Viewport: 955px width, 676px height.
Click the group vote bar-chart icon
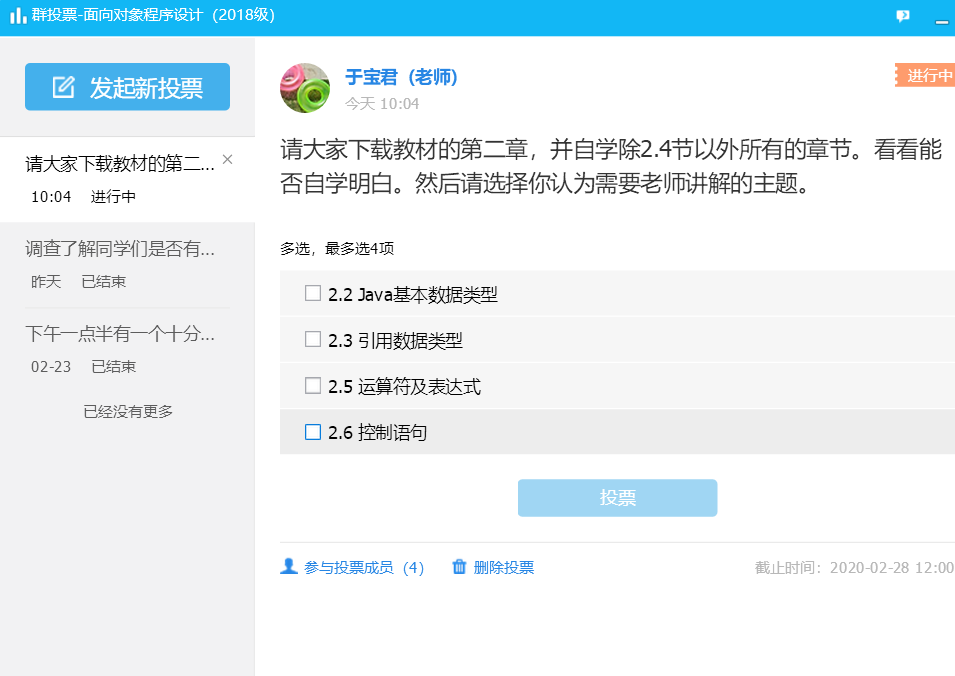pyautogui.click(x=18, y=16)
